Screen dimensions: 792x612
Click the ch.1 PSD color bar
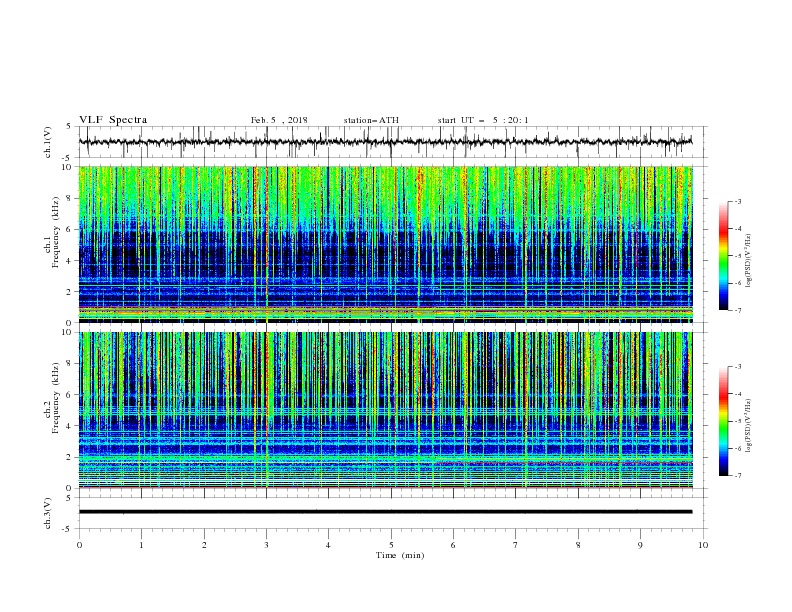(x=723, y=256)
